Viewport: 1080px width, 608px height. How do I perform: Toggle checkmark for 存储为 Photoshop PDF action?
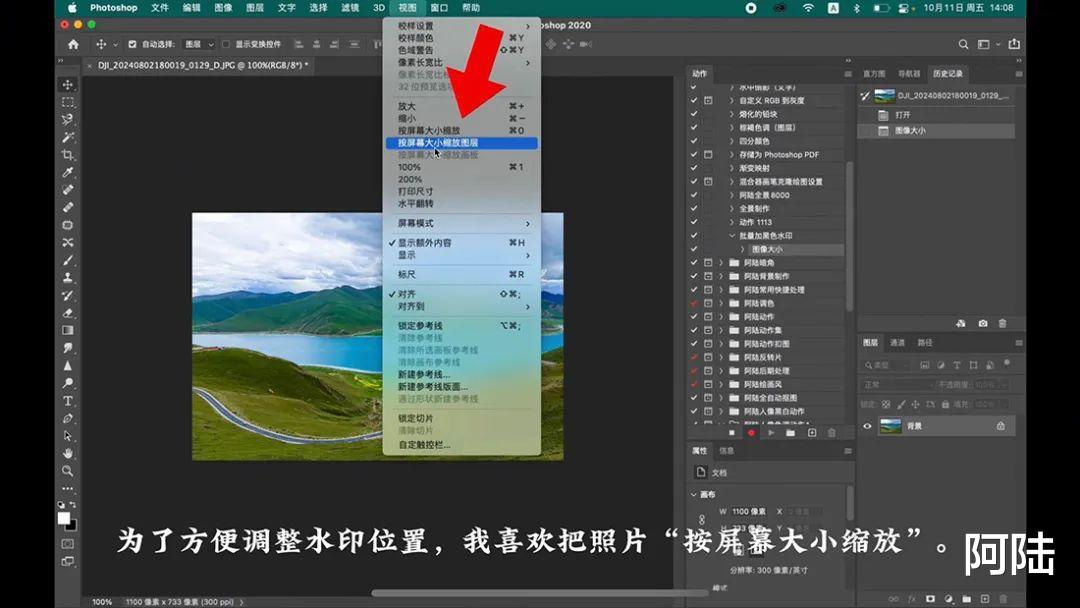coord(694,154)
